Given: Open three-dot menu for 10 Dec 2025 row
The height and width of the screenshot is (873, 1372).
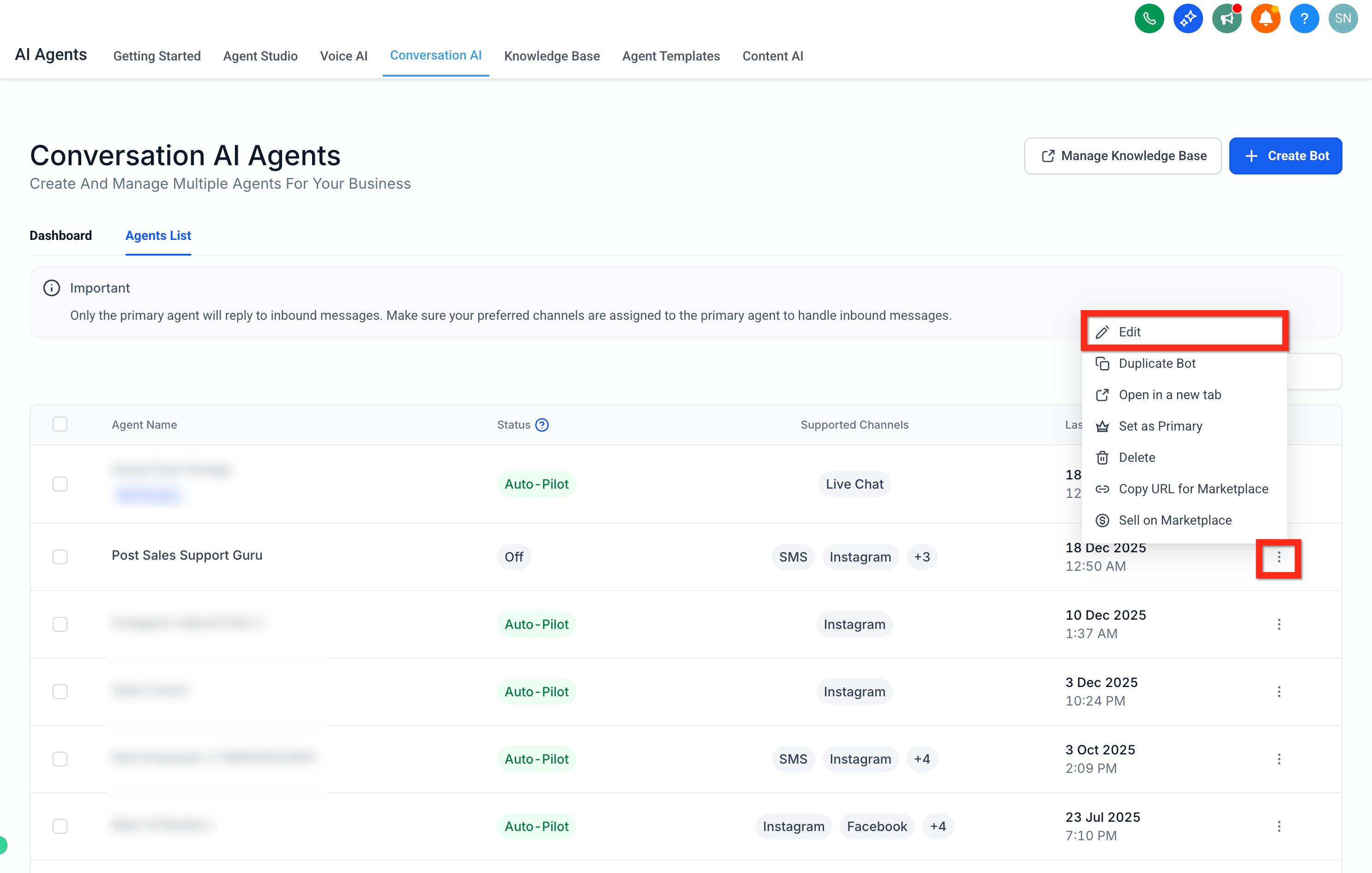Looking at the screenshot, I should click(x=1279, y=624).
